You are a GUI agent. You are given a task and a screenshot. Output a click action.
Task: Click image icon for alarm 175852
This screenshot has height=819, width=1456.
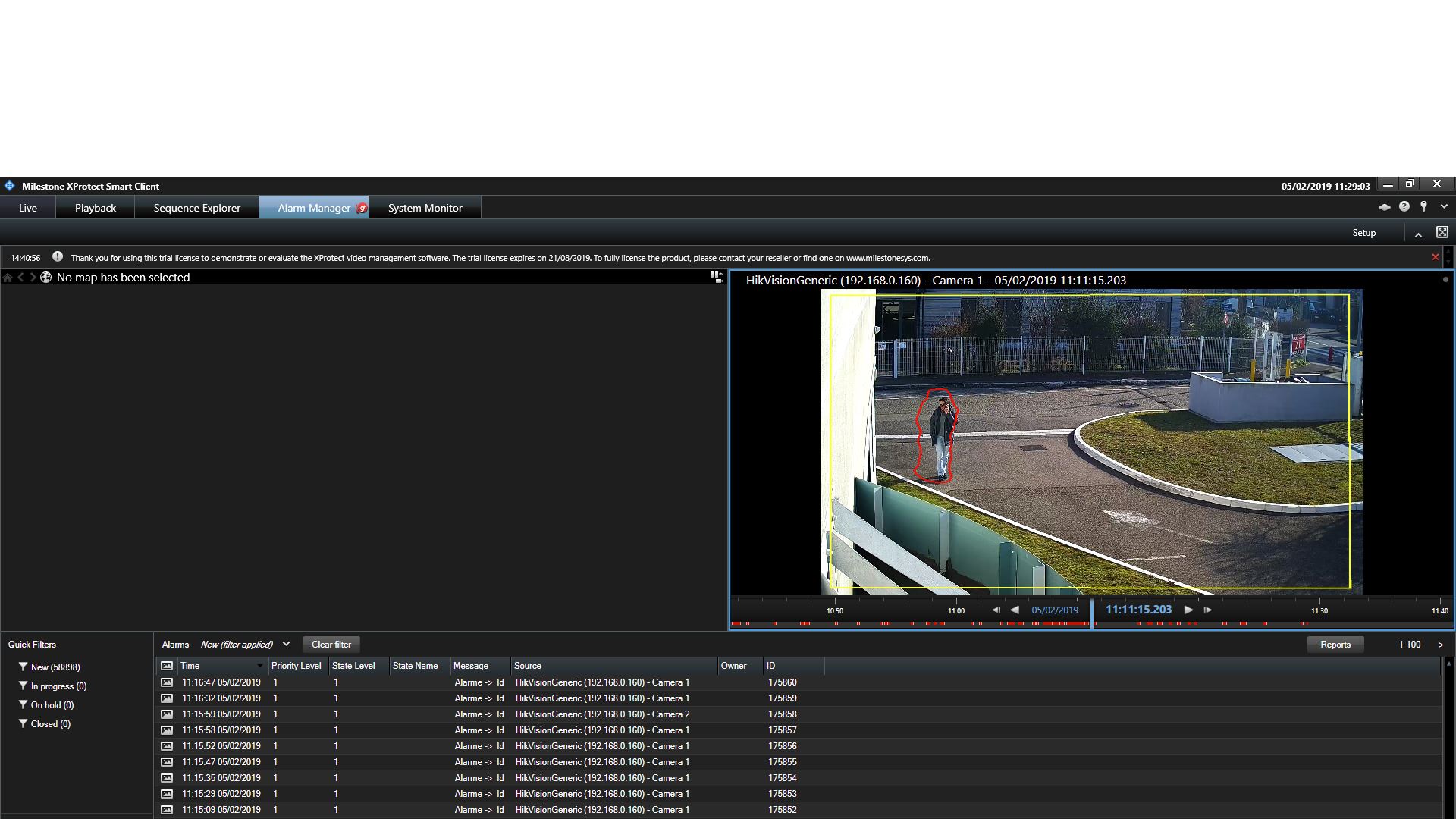click(167, 810)
